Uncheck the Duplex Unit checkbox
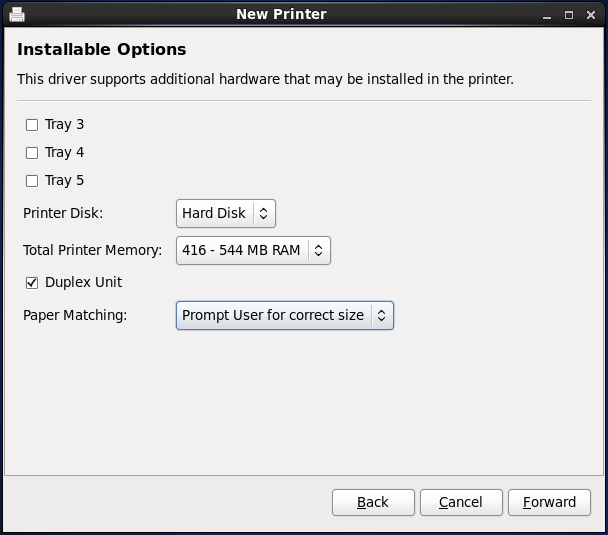This screenshot has height=535, width=608. 32,283
